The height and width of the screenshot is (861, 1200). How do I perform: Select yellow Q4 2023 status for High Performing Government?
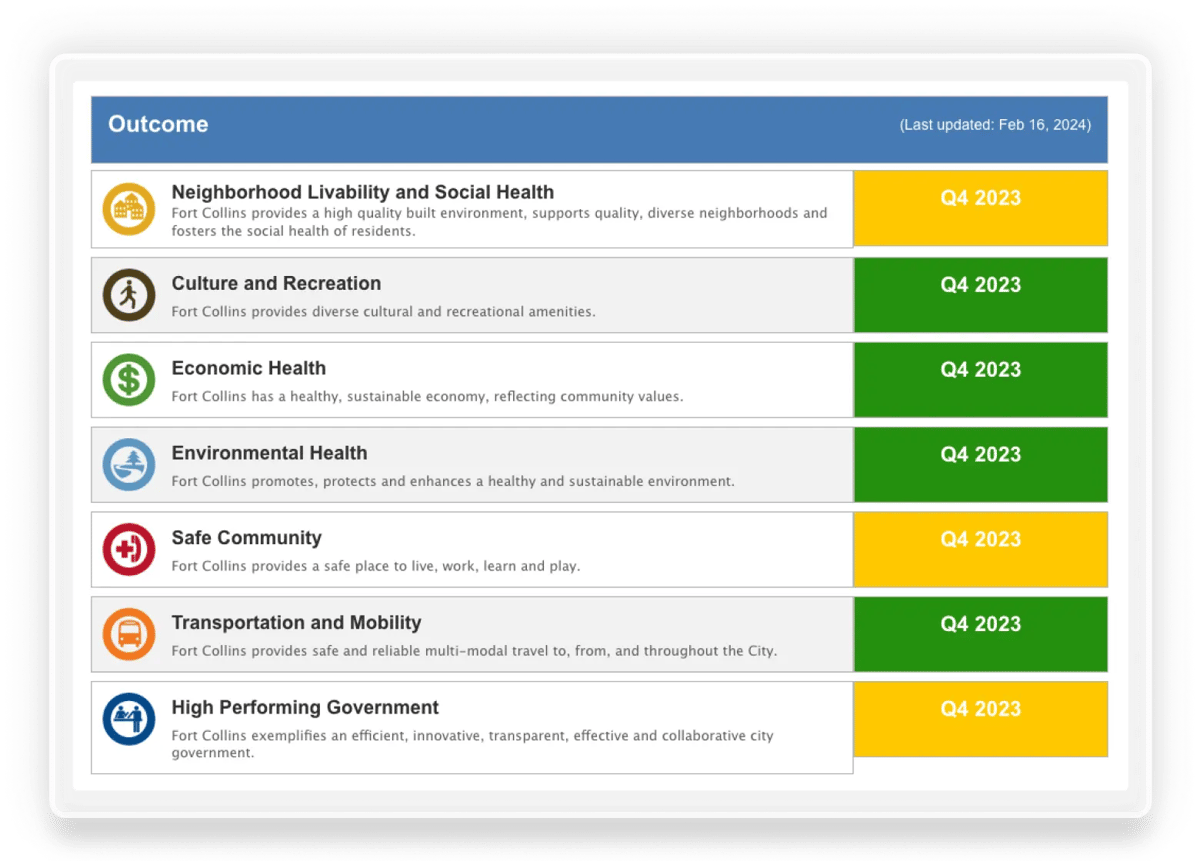tap(980, 720)
